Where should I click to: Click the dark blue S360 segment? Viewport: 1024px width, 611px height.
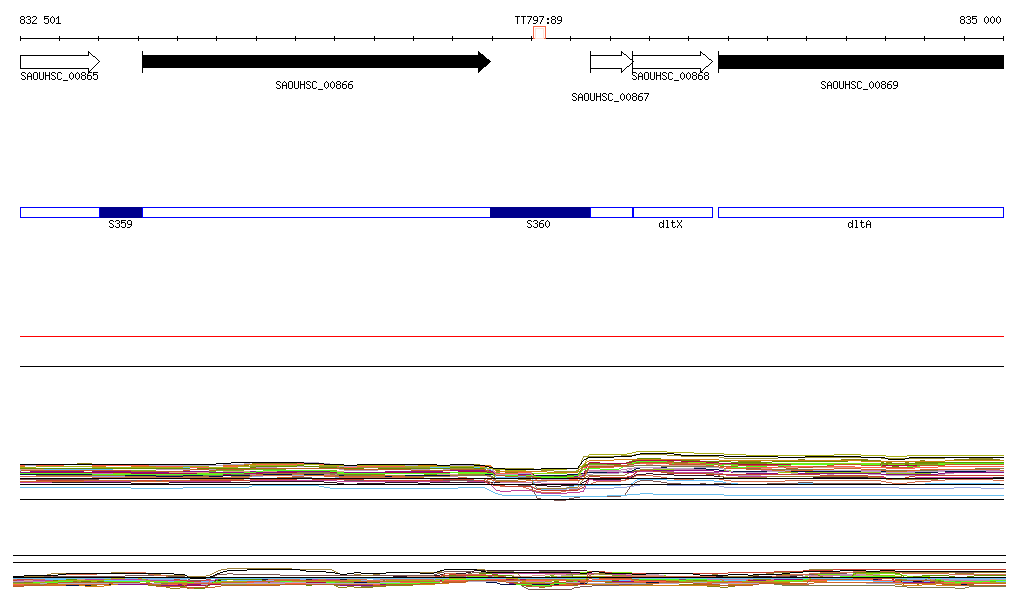pos(540,212)
